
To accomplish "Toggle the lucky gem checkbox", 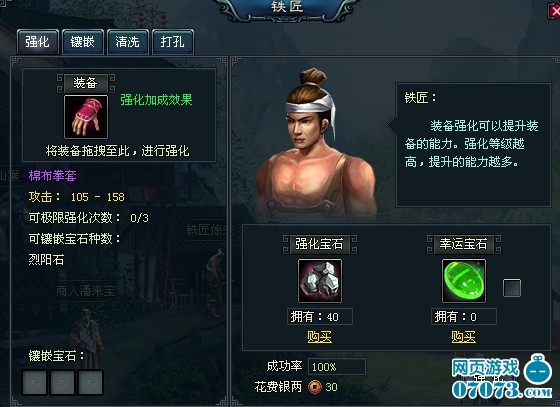I will tap(512, 288).
